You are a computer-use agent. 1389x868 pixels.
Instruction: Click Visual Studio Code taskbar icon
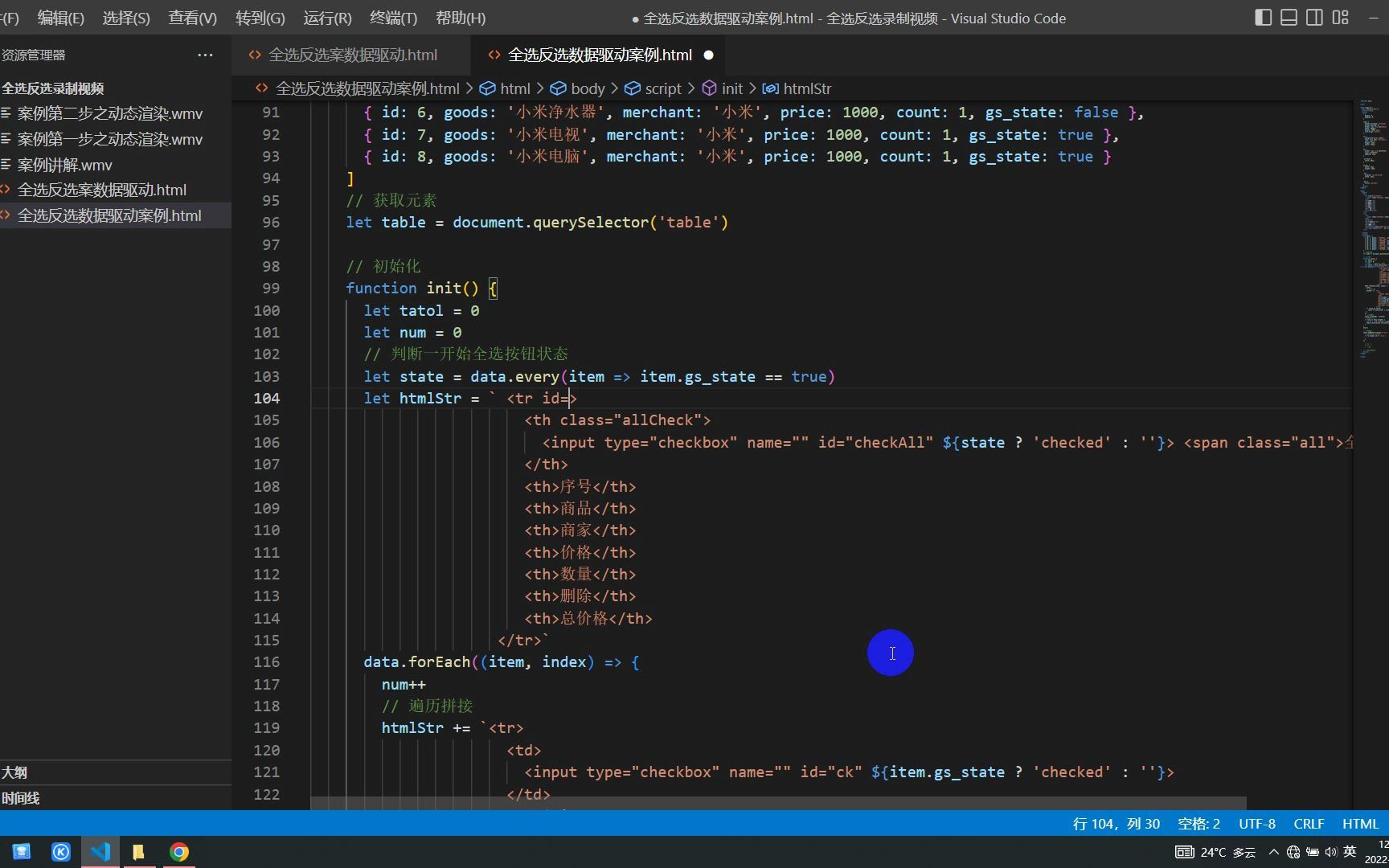(x=100, y=852)
